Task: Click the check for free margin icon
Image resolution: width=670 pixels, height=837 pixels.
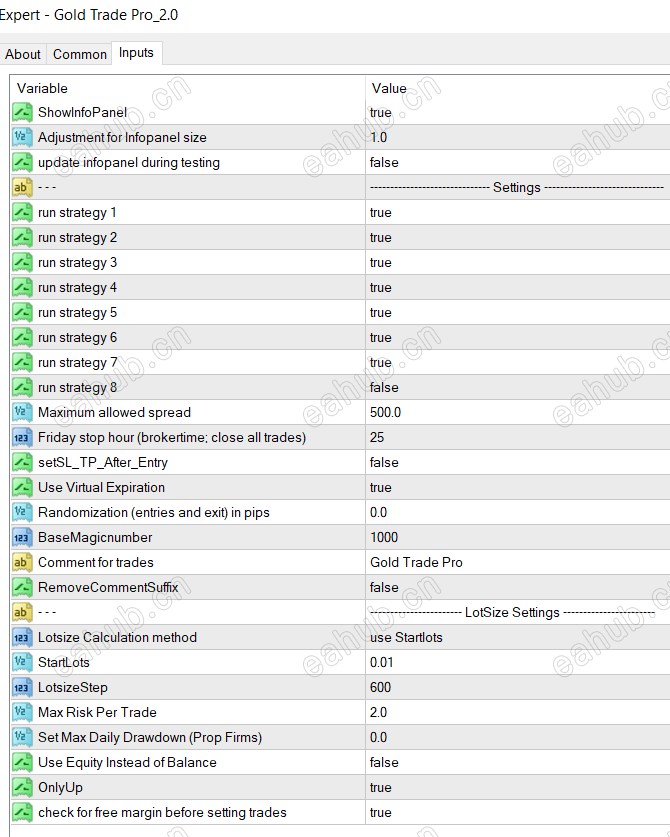Action: click(22, 812)
